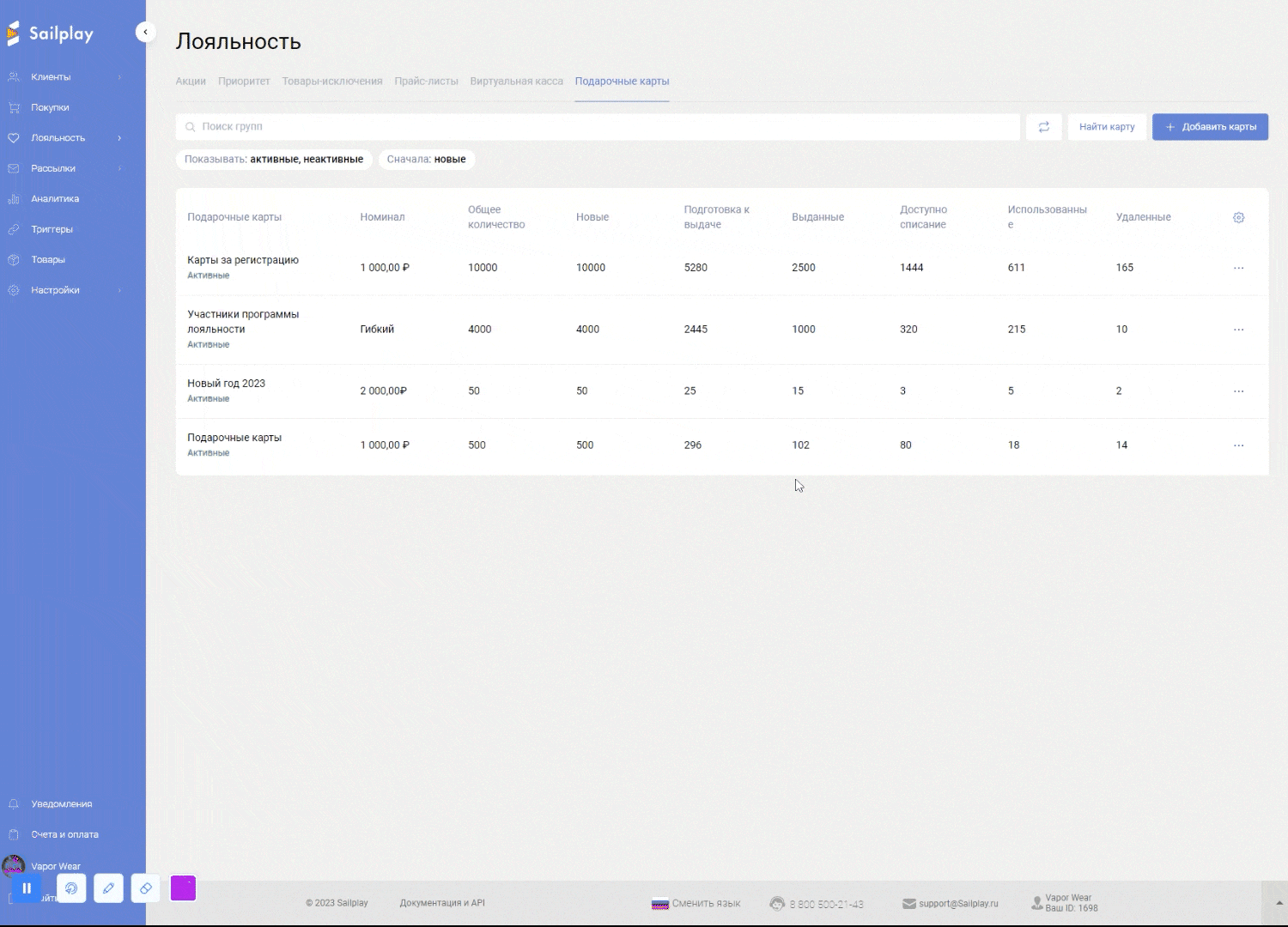Open the Сначала sort order dropdown
1288x927 pixels.
tap(426, 160)
